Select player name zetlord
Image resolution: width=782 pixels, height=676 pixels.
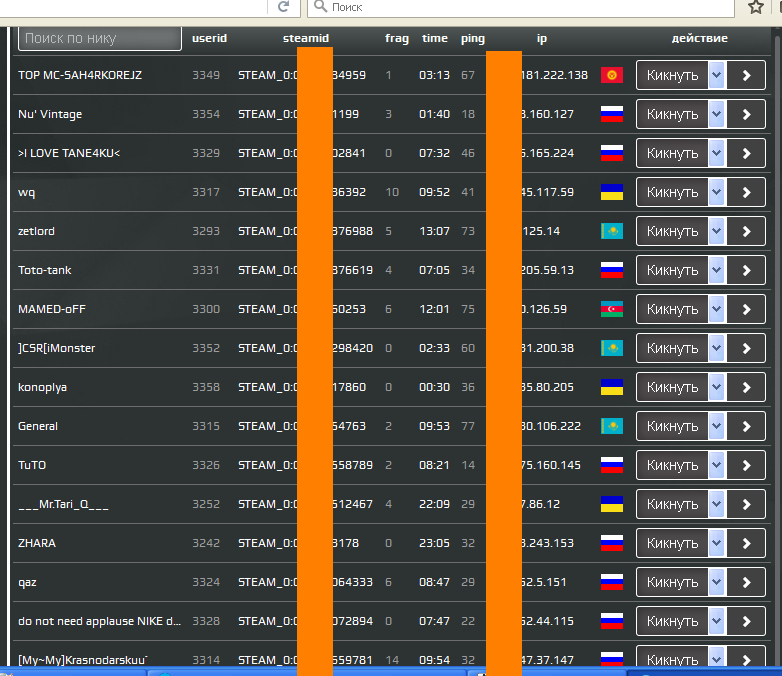click(x=36, y=231)
